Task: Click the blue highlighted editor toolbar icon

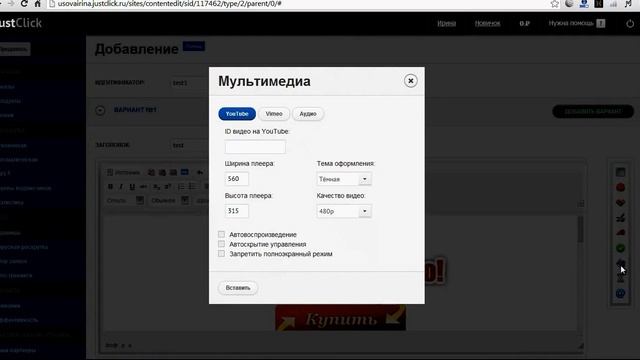Action: (184, 172)
